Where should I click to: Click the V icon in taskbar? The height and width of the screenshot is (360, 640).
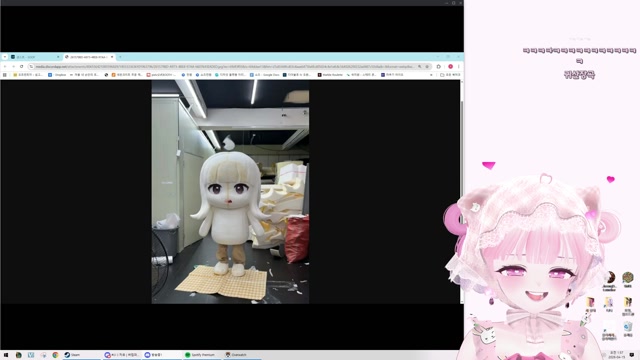click(31, 355)
